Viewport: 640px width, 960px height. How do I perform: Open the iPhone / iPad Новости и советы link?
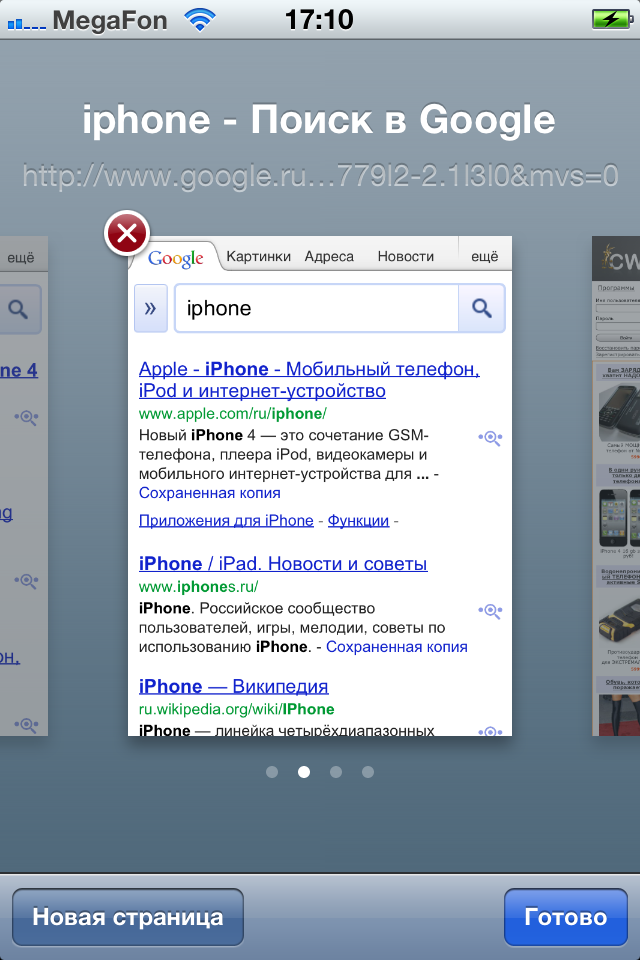click(283, 564)
